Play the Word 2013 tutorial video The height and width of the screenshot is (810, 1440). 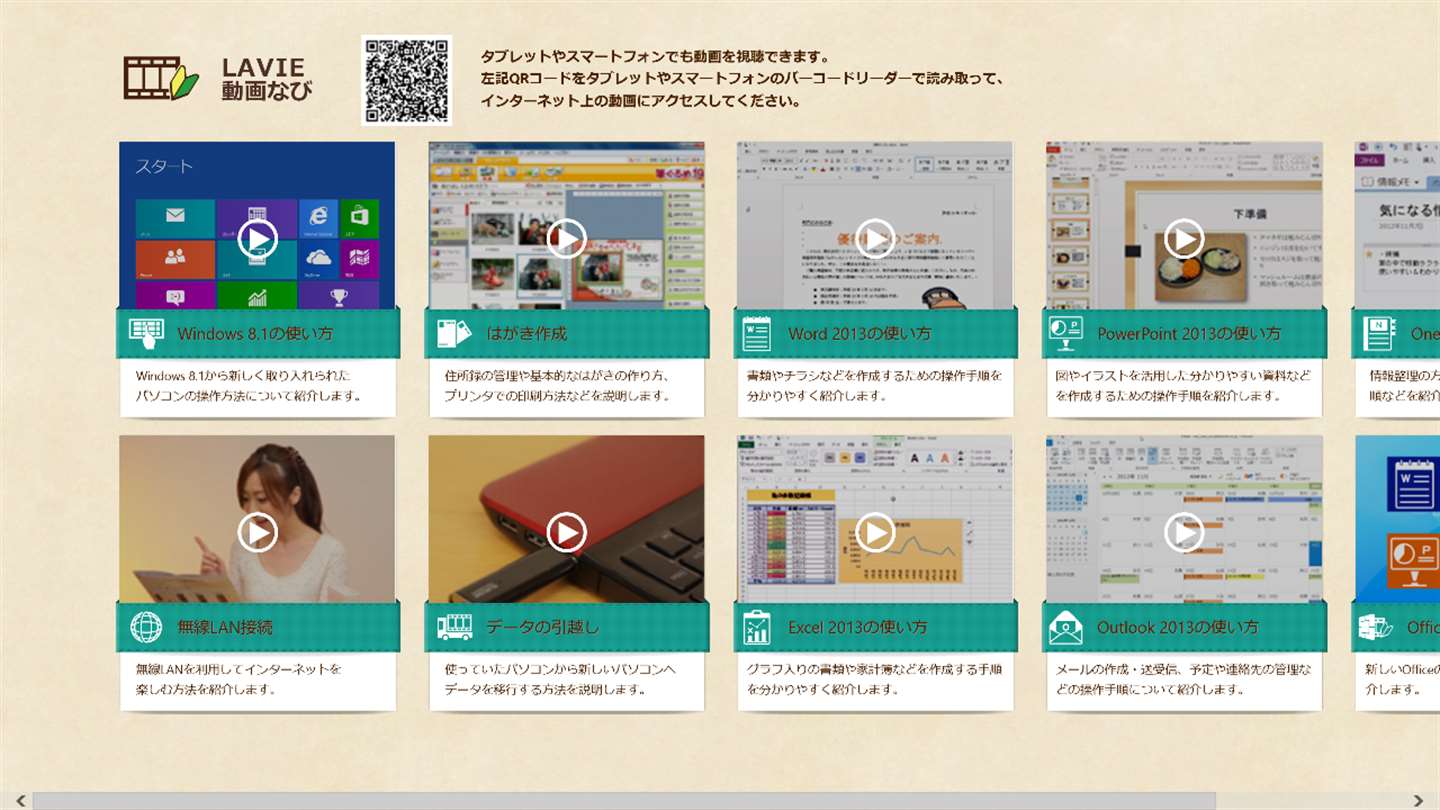[875, 239]
